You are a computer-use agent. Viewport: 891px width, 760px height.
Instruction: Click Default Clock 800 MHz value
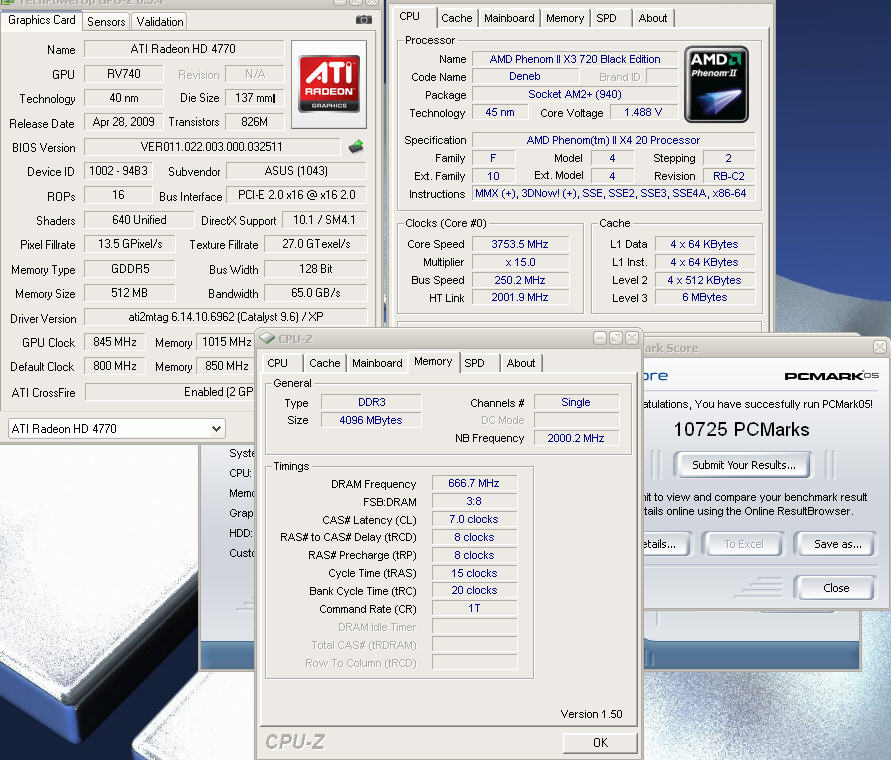click(x=115, y=366)
